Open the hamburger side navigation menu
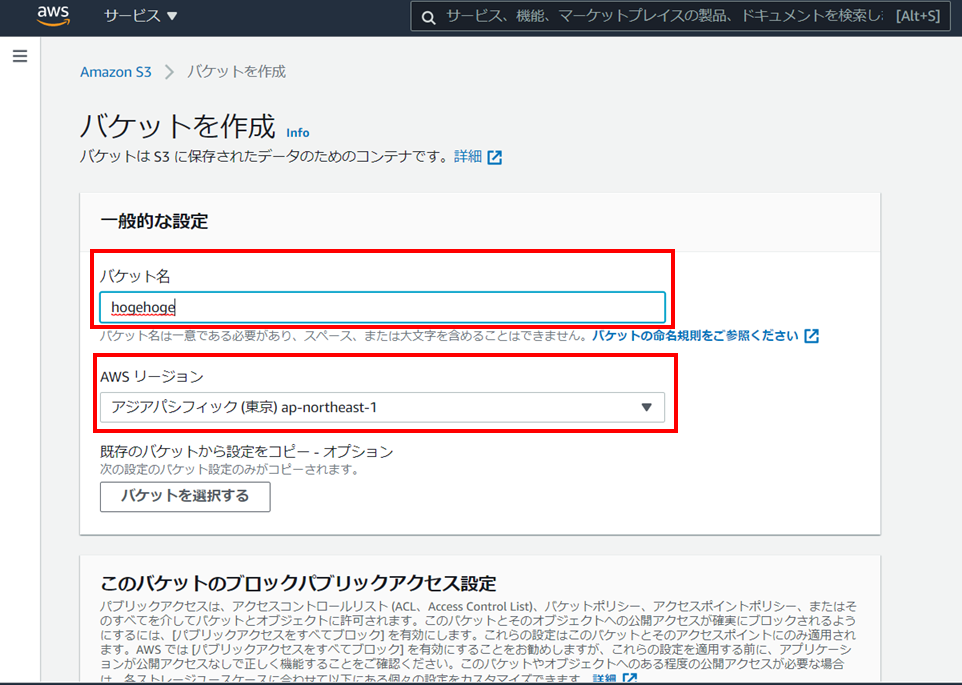 pos(20,56)
